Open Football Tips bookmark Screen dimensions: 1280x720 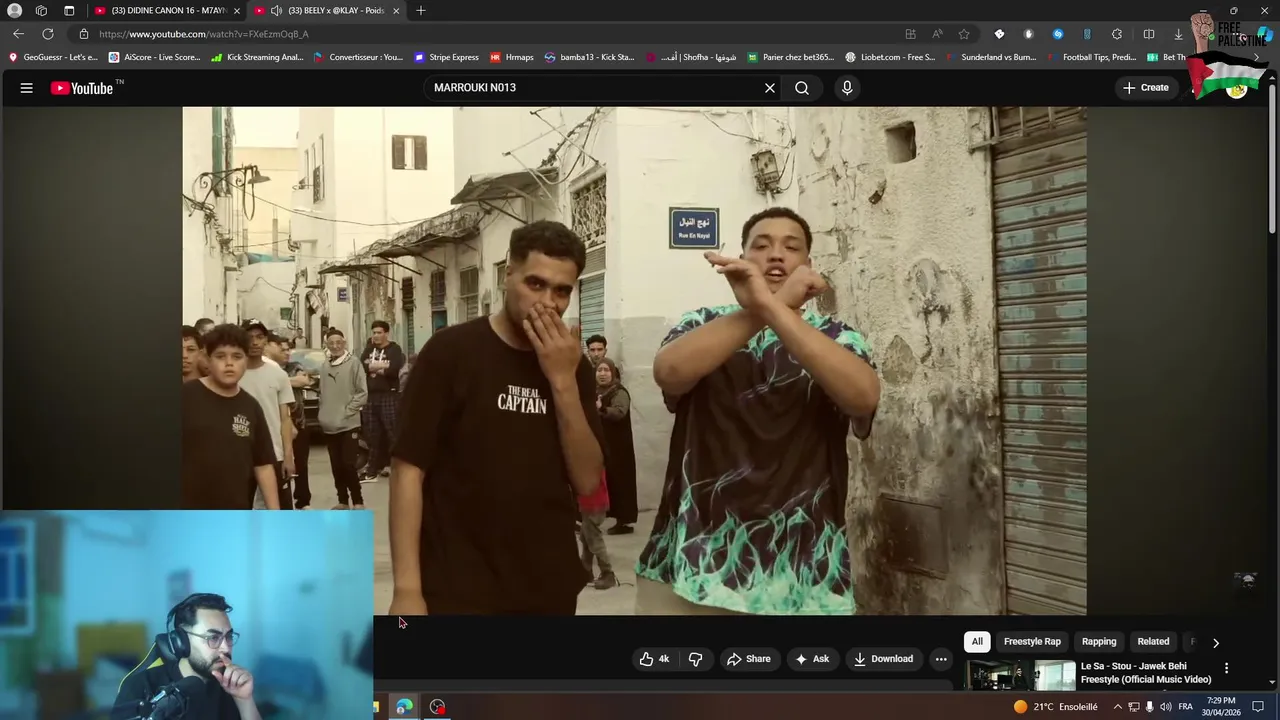pyautogui.click(x=1093, y=57)
